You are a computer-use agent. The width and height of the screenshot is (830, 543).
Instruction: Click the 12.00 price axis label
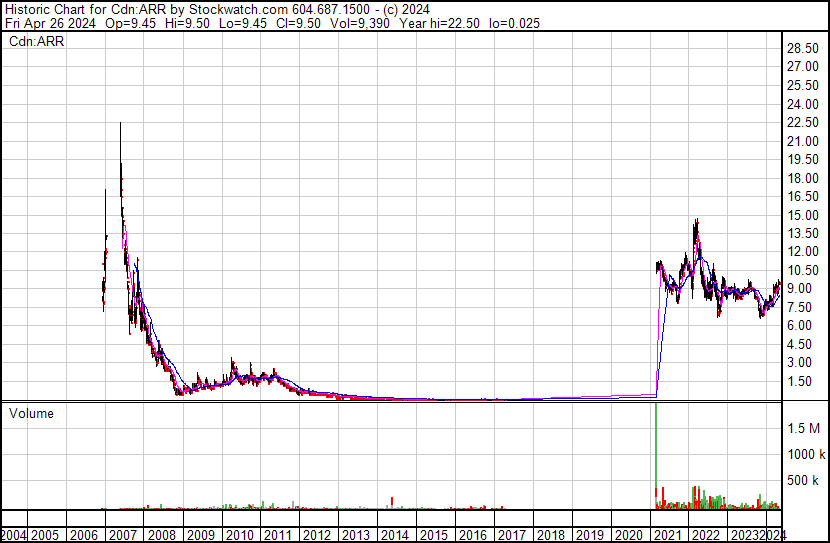coord(803,251)
